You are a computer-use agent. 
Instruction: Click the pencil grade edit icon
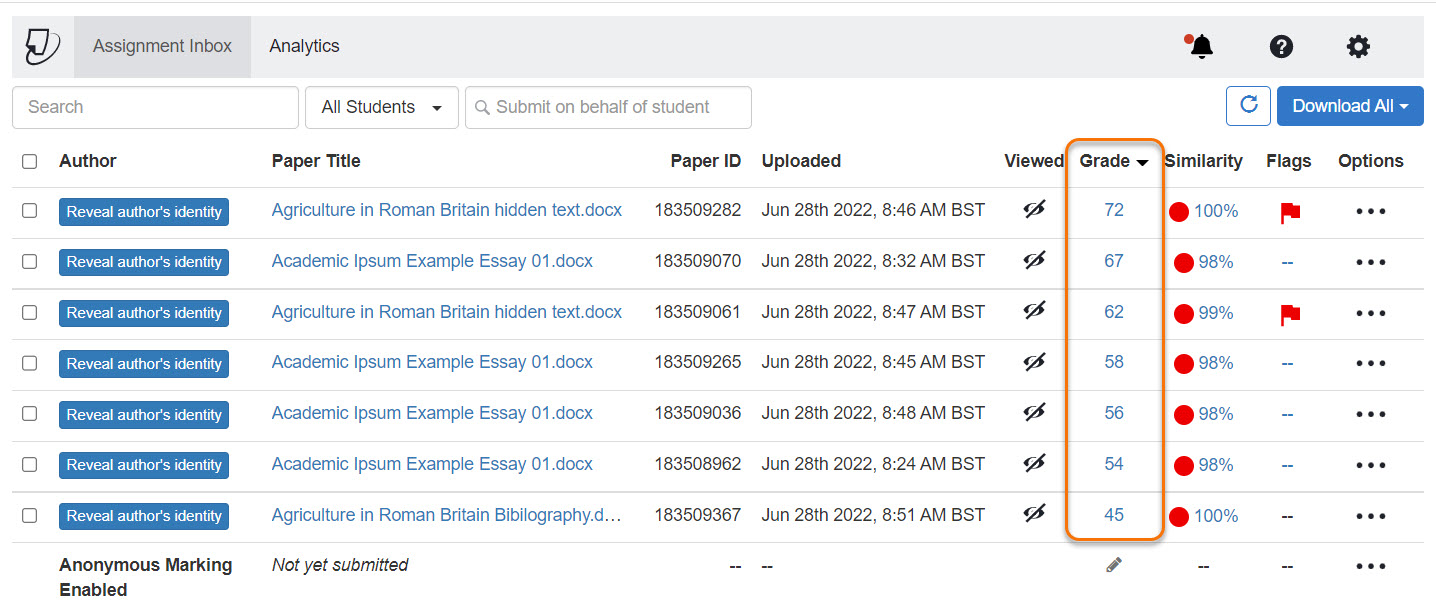click(1113, 565)
